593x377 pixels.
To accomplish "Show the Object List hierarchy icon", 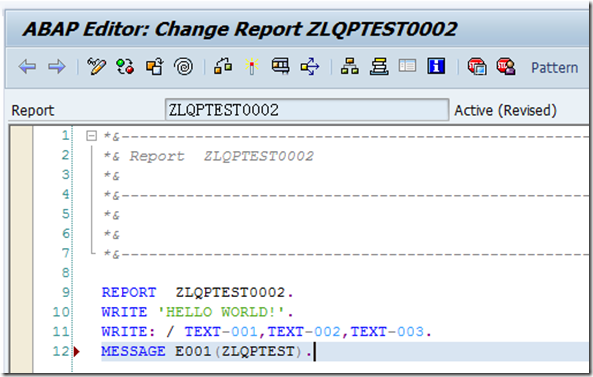I will pyautogui.click(x=349, y=66).
